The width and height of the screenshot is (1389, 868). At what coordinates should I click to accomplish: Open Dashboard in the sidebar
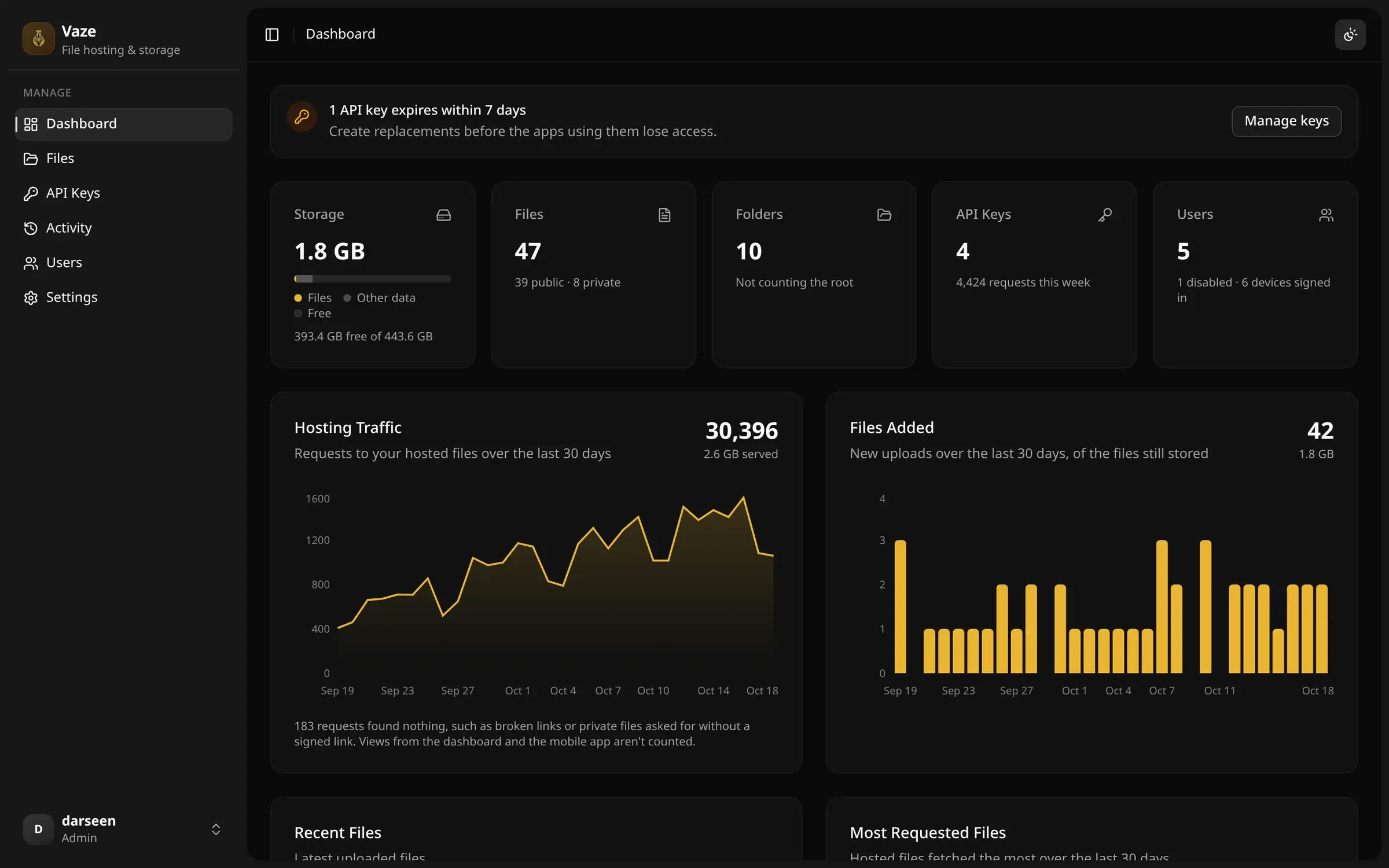(123, 124)
